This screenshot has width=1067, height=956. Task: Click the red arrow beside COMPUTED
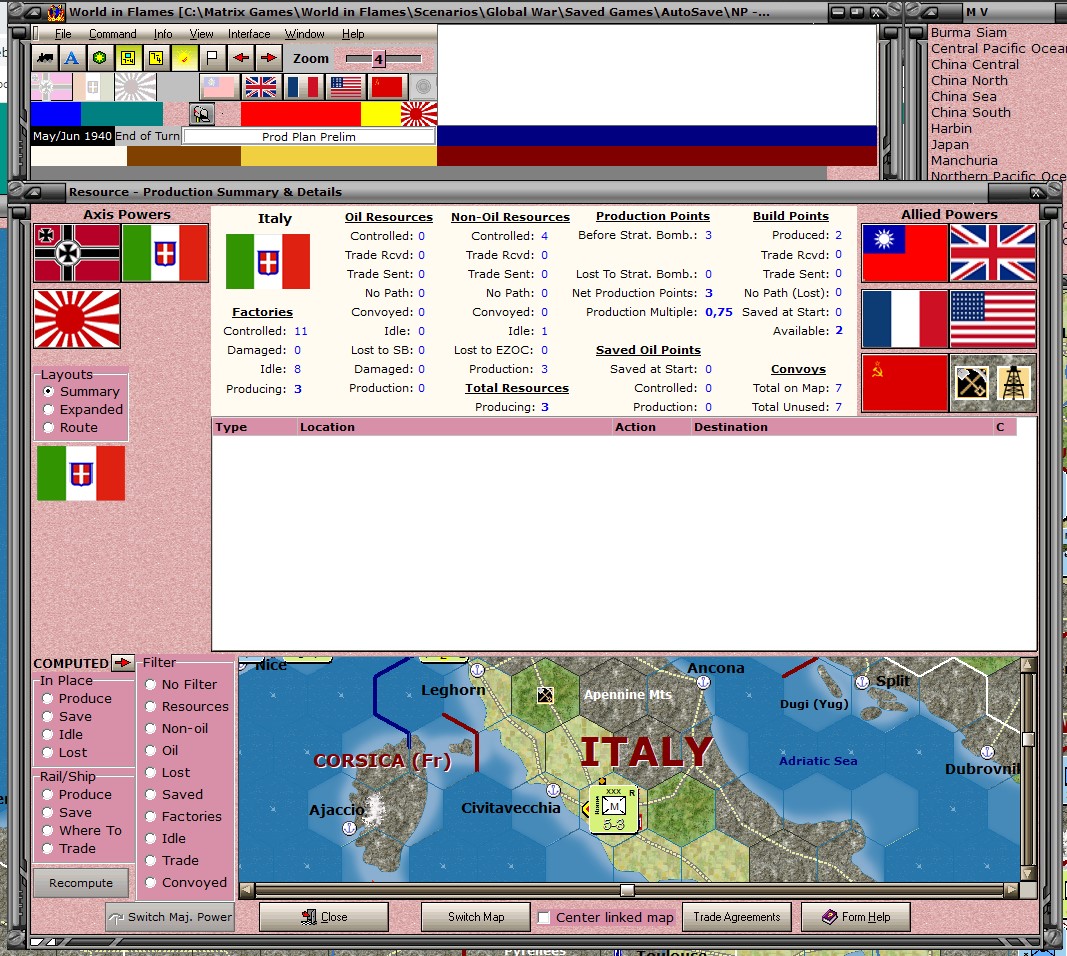[x=123, y=662]
